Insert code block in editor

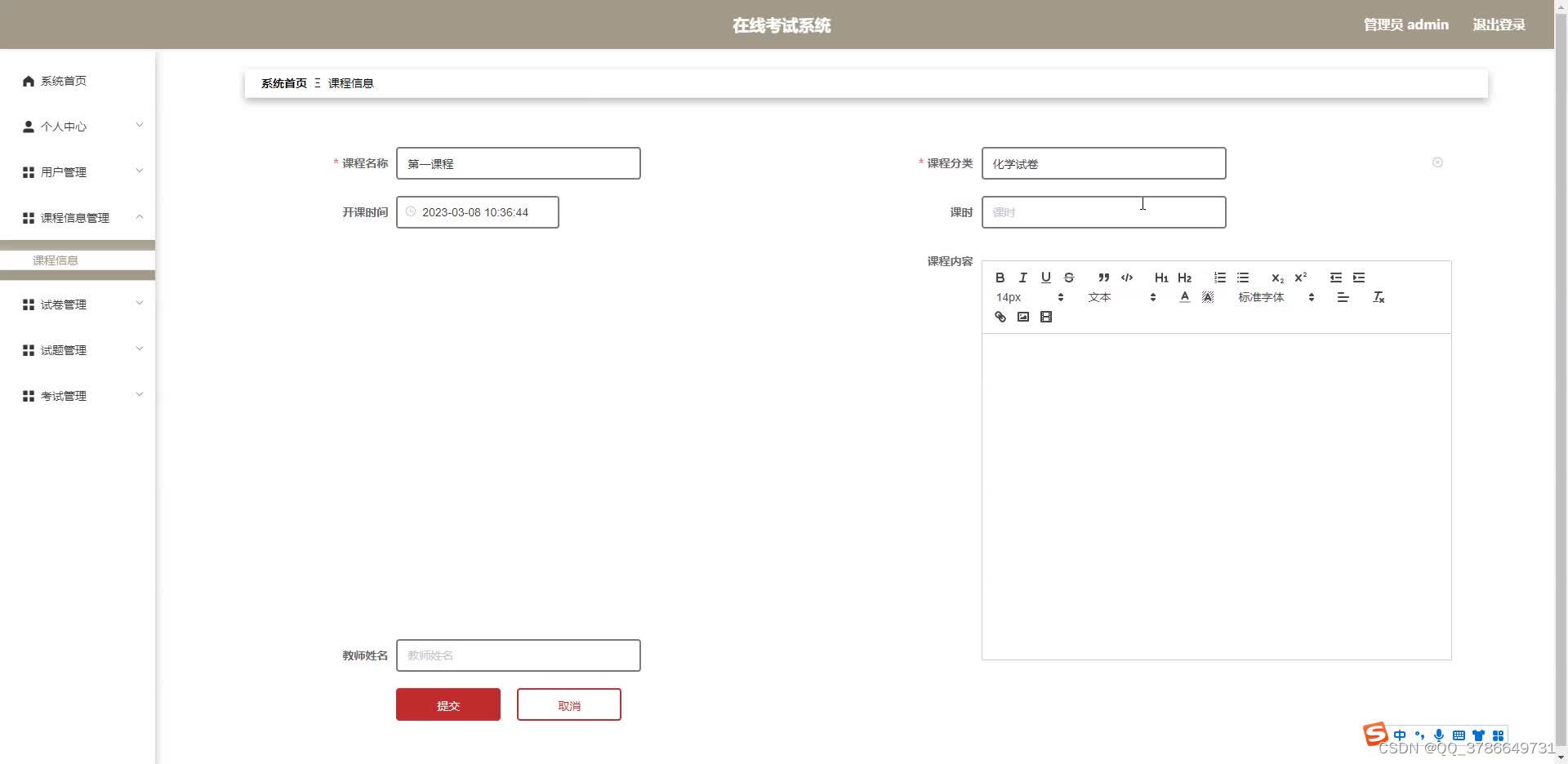point(1127,278)
